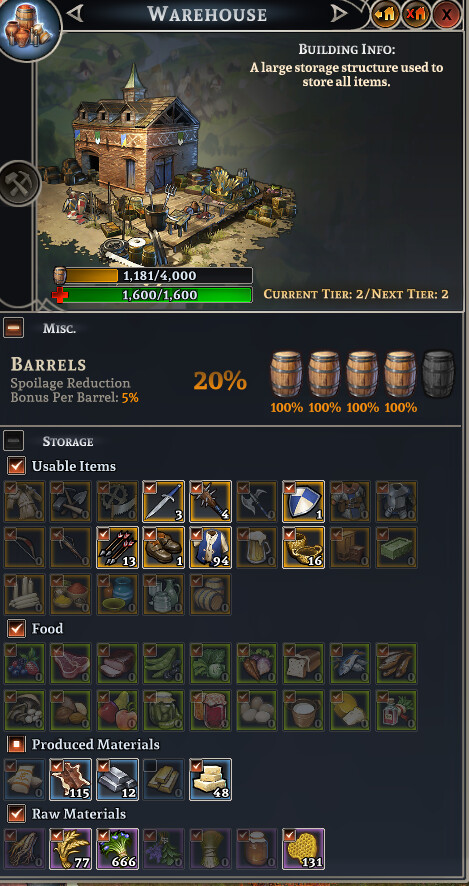Collapse the Misc. section
469x886 pixels.
tap(14, 328)
